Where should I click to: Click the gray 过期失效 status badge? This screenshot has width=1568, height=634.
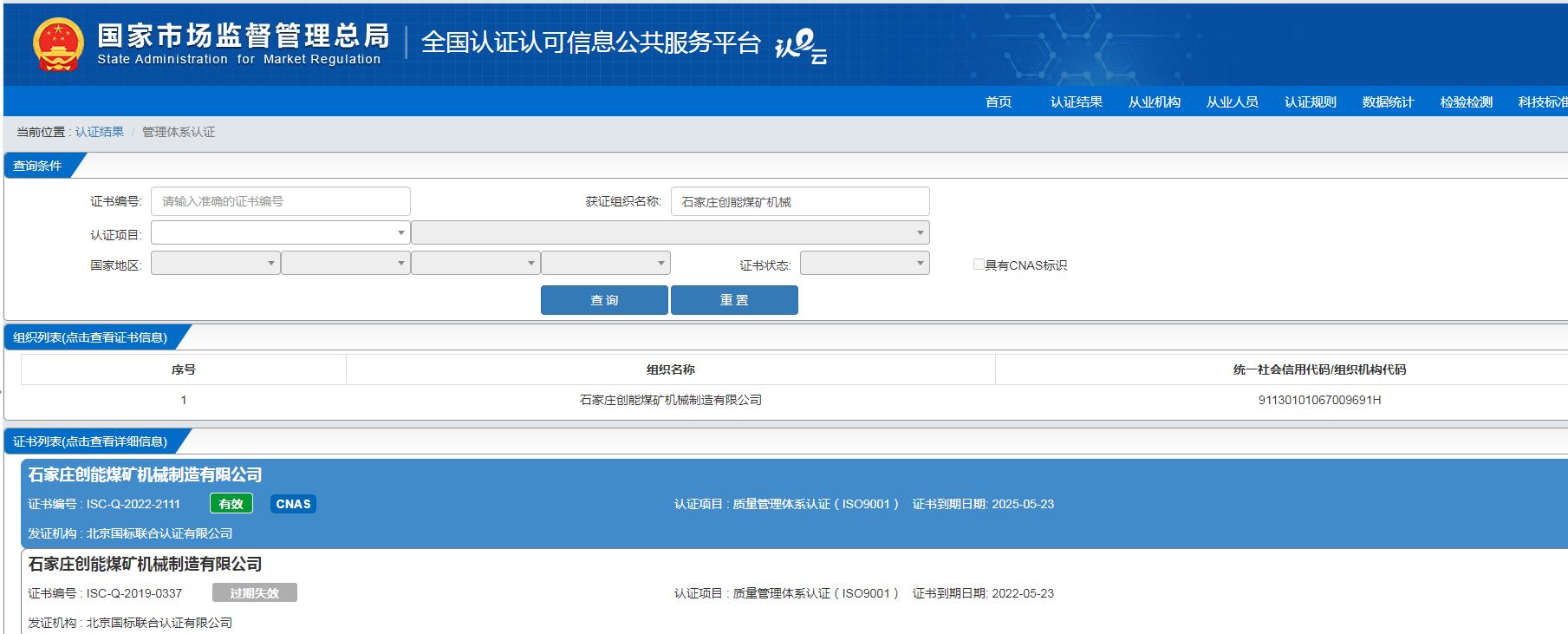255,593
